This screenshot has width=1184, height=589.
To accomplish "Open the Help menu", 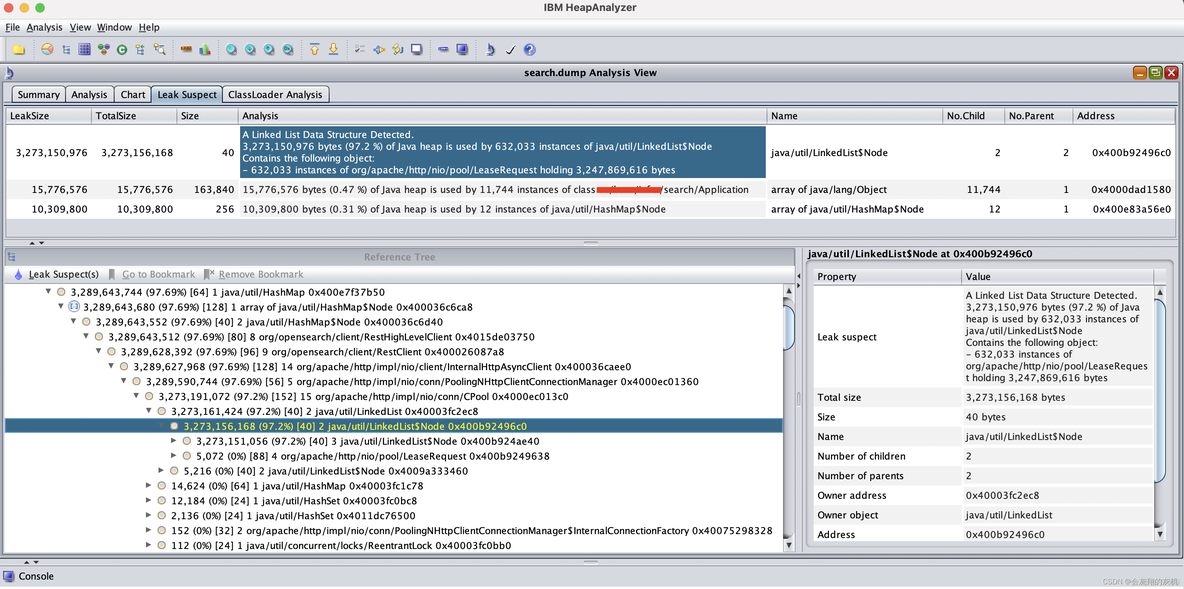I will tap(149, 27).
